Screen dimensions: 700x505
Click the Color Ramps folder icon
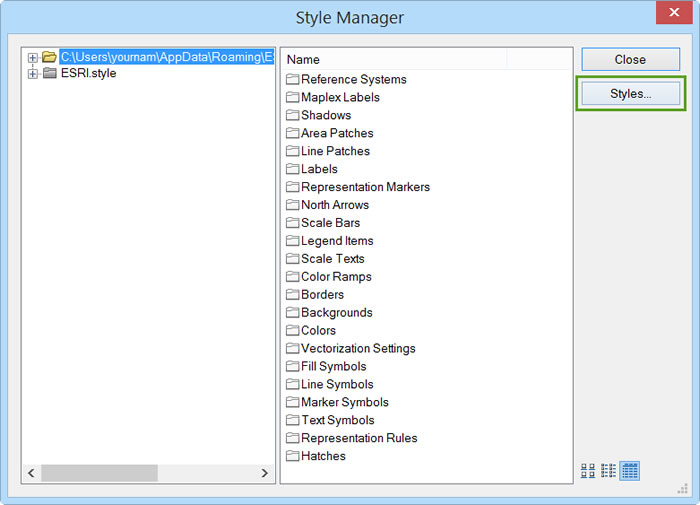click(x=293, y=277)
